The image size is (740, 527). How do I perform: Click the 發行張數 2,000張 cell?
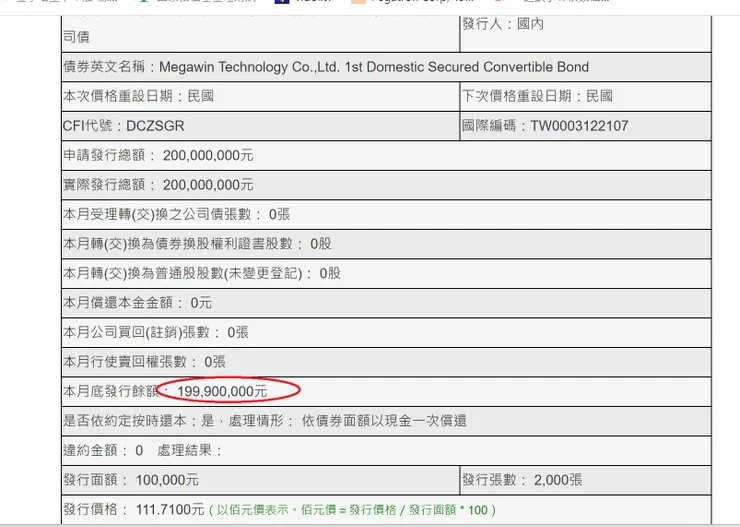click(x=585, y=480)
